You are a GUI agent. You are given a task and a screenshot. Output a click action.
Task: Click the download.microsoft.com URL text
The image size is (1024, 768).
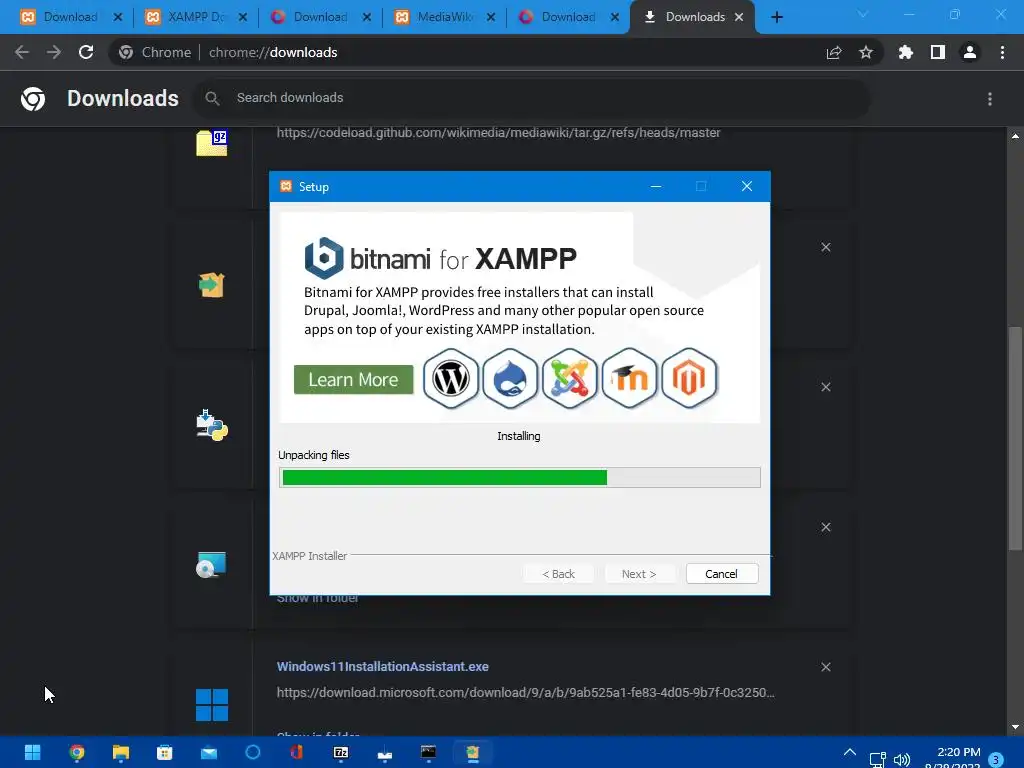point(526,692)
